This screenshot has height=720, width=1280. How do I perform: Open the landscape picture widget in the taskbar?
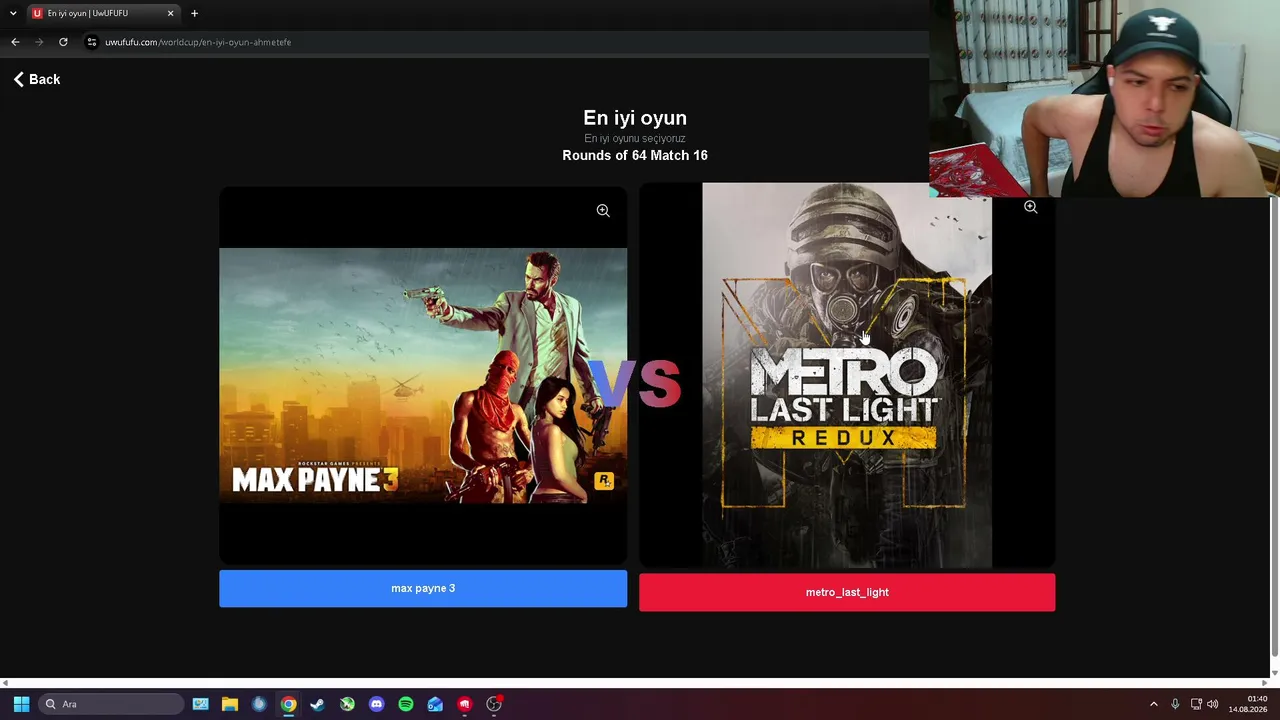tap(200, 704)
